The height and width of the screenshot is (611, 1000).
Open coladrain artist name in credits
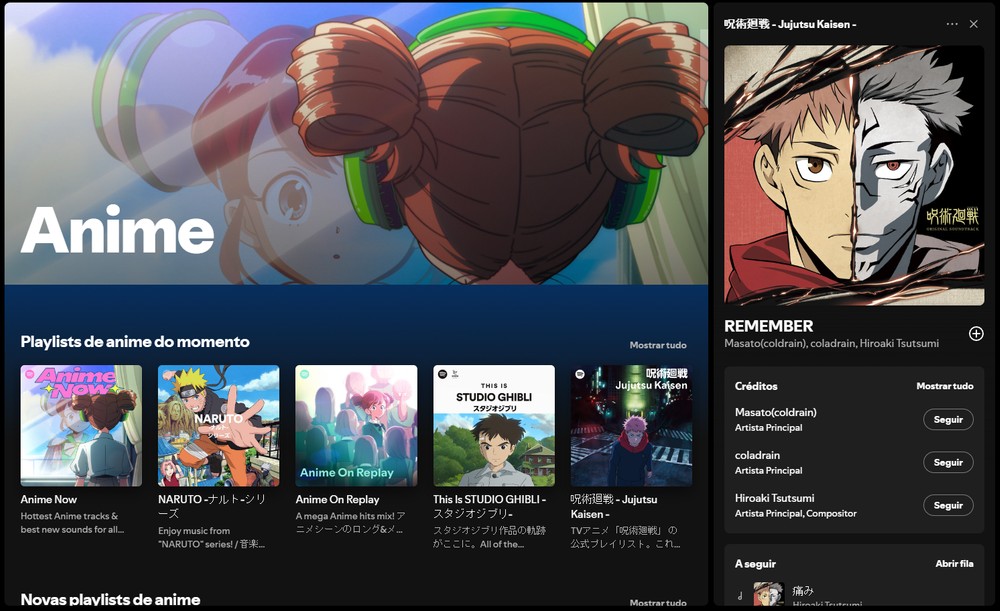tap(757, 455)
